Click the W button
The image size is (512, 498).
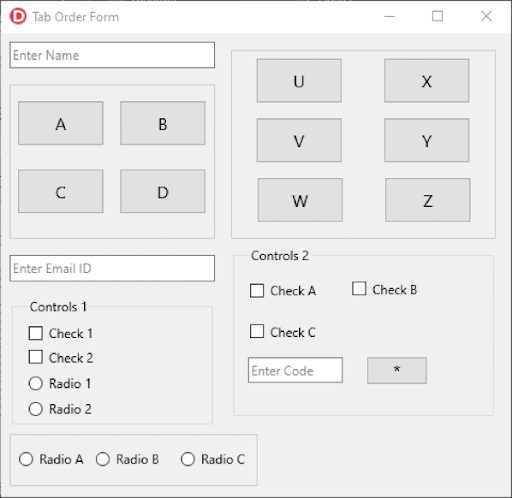coord(300,200)
